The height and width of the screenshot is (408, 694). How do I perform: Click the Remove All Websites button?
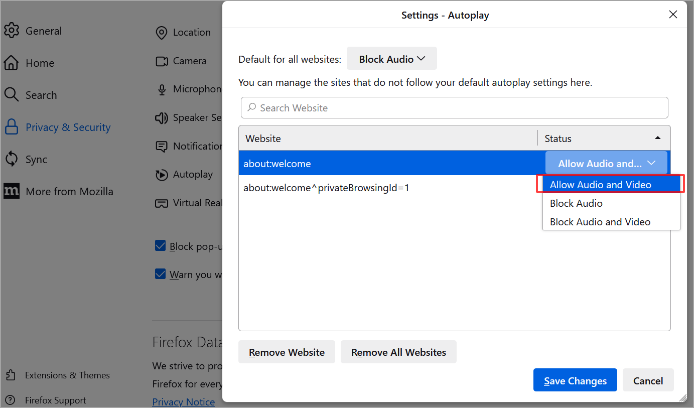tap(398, 352)
